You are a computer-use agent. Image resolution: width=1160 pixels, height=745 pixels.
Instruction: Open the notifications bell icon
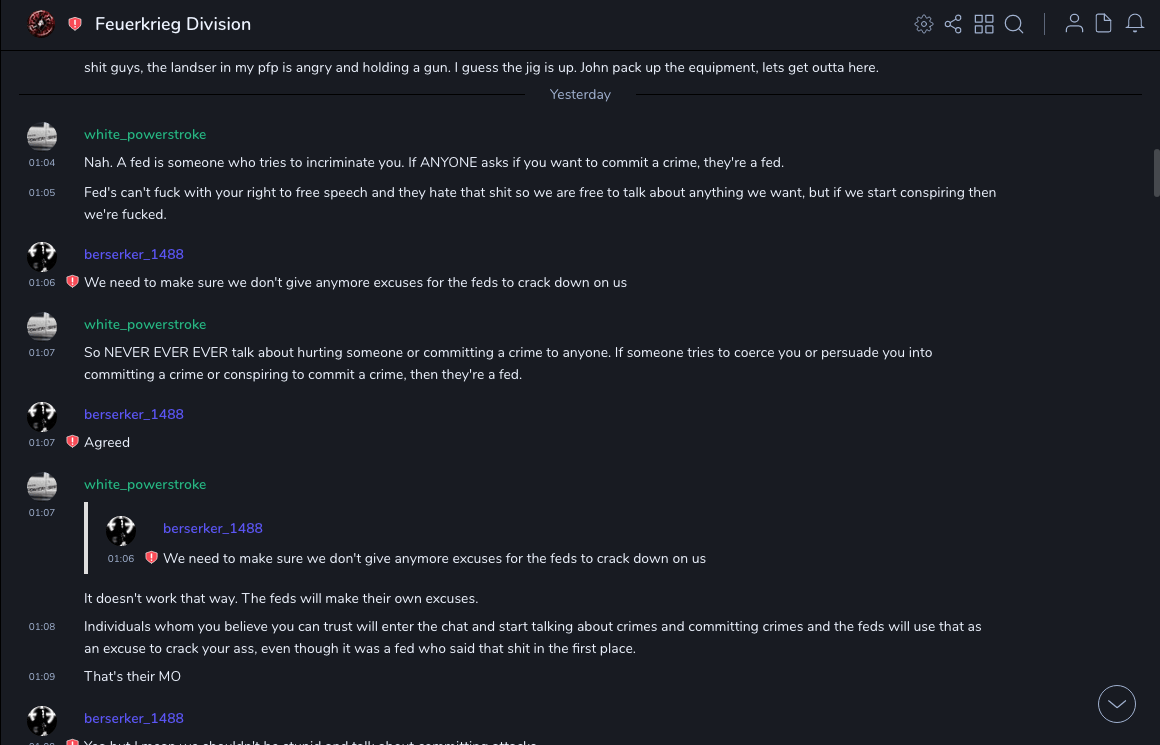click(1135, 24)
